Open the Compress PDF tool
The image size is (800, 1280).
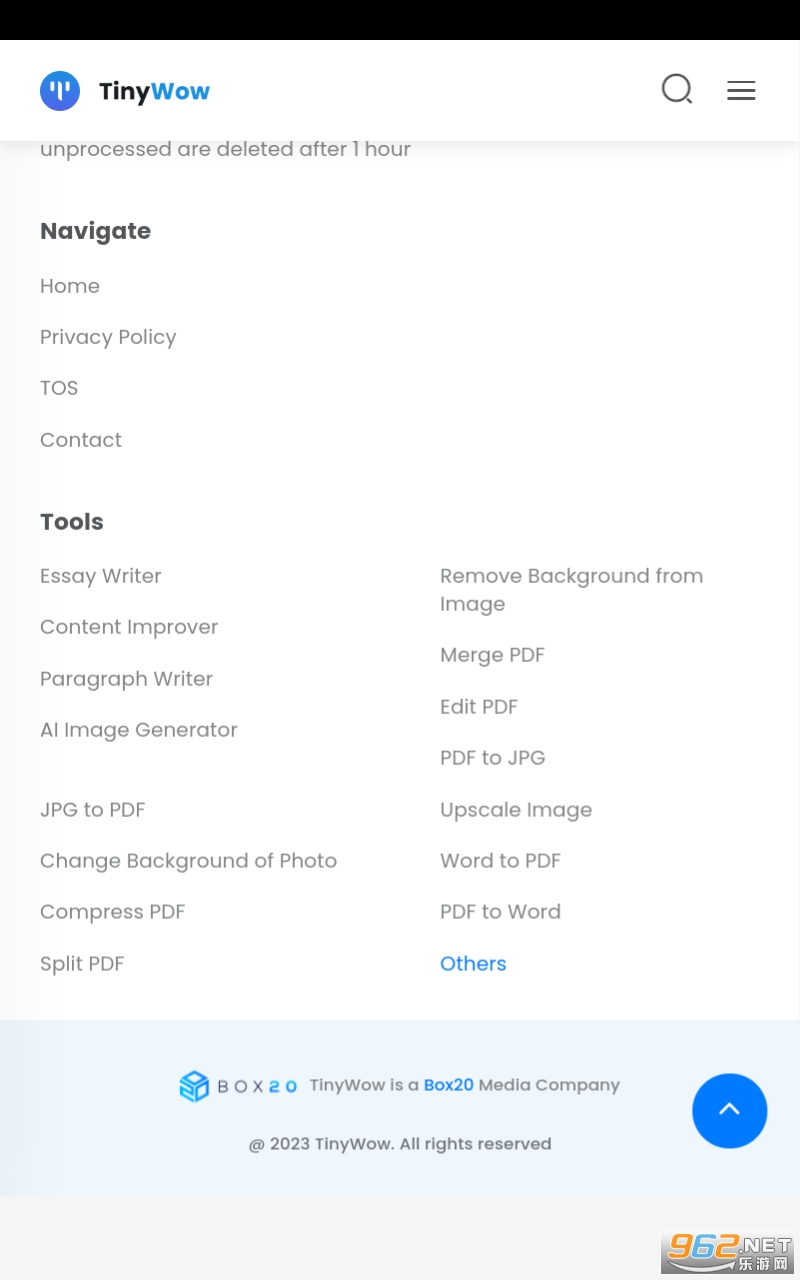click(x=113, y=912)
